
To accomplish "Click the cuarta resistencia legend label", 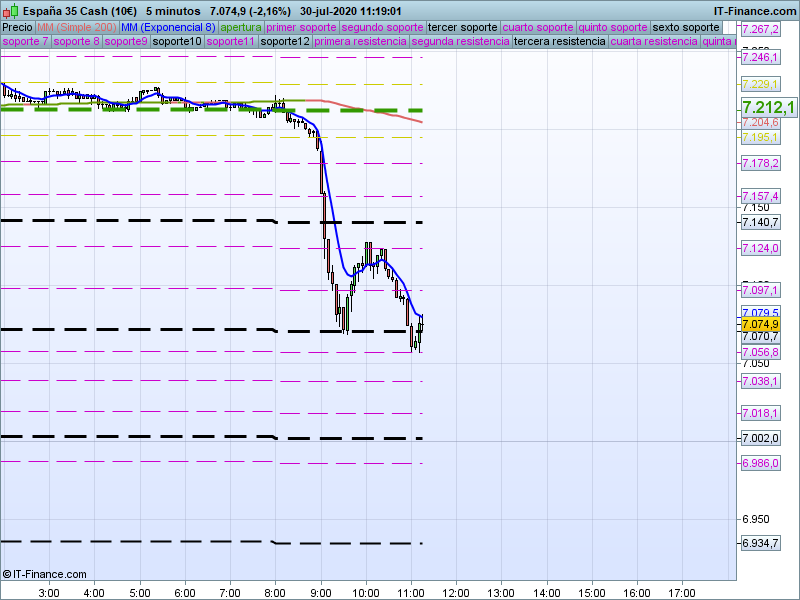I will [654, 42].
